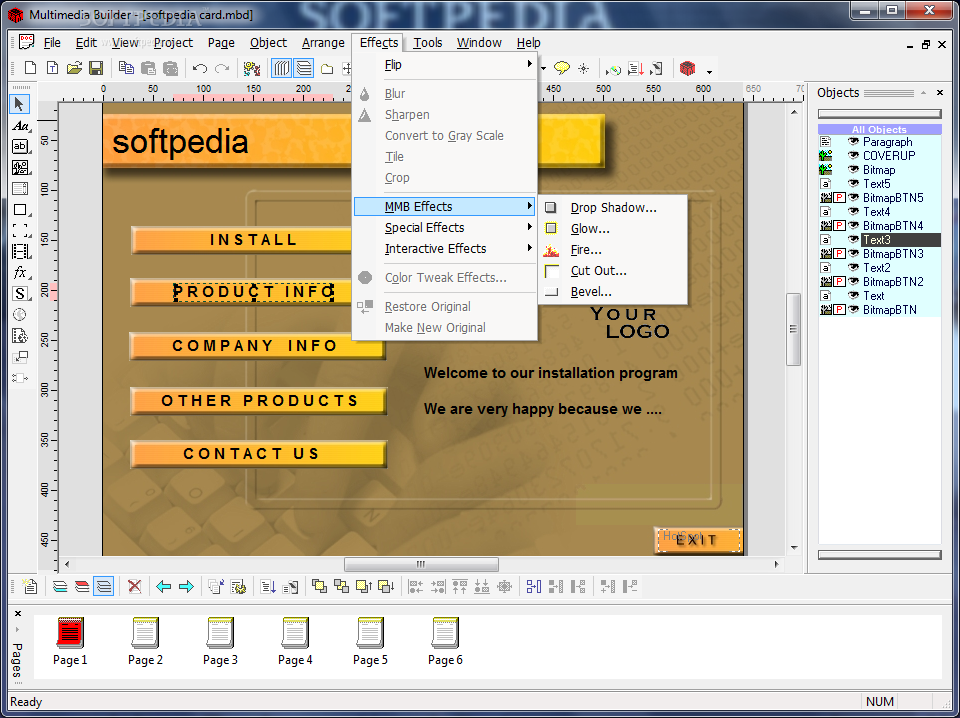Select the text Aa tool
The image size is (960, 718).
pos(20,126)
